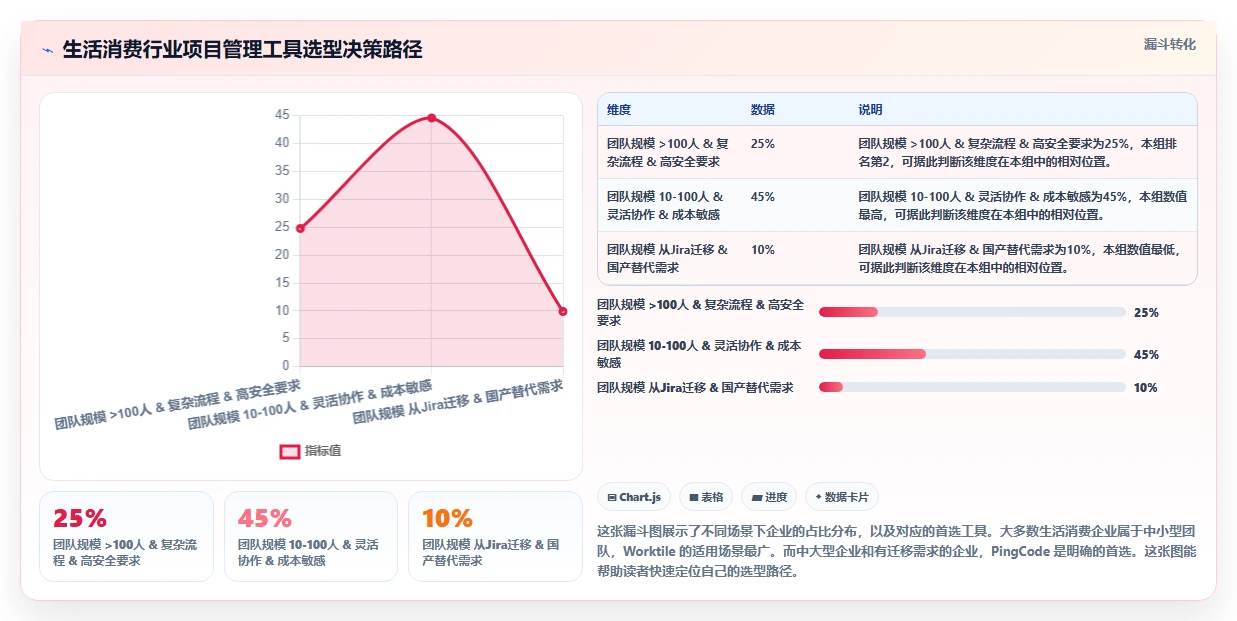Click table cell with value 10%

(x=763, y=250)
